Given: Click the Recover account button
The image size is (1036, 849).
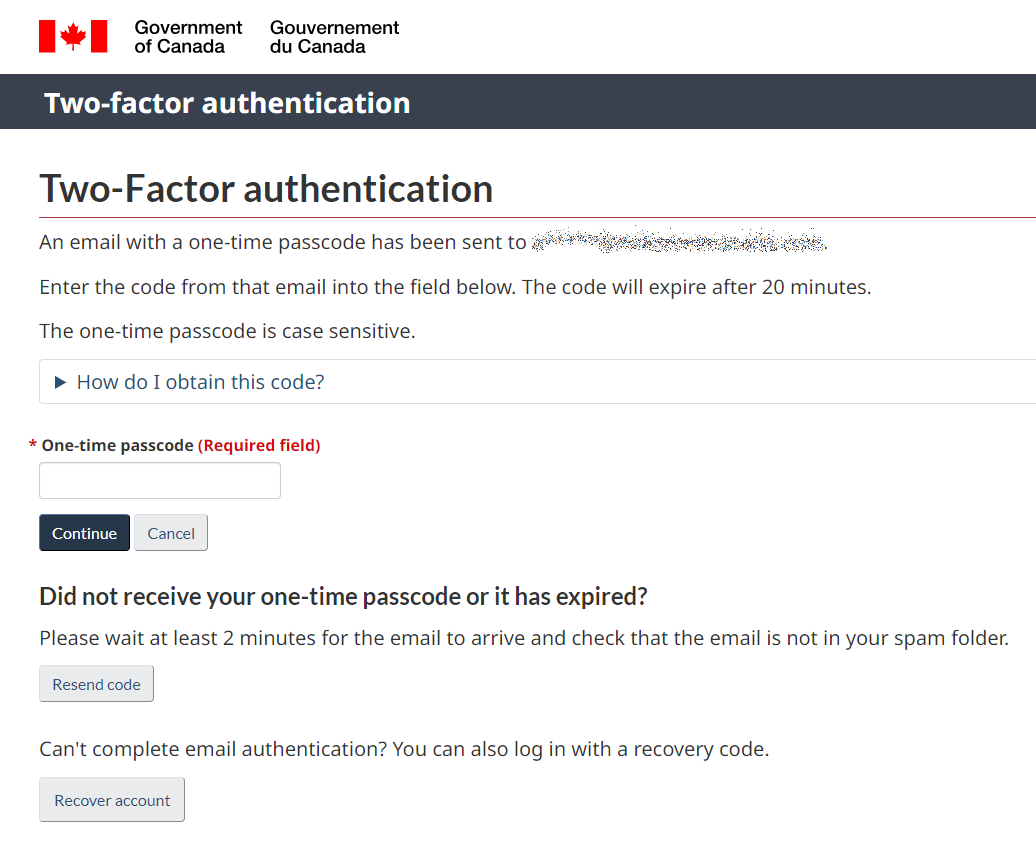Looking at the screenshot, I should tap(112, 799).
